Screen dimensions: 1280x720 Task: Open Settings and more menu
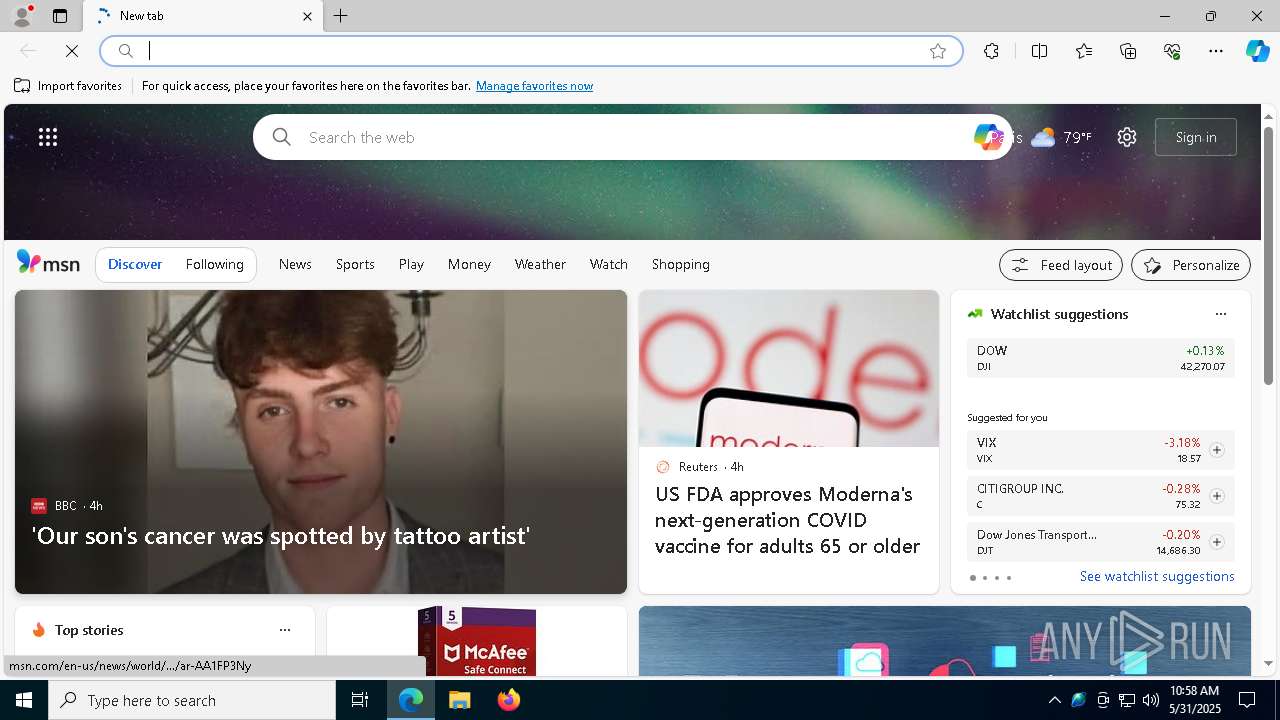pos(1216,51)
